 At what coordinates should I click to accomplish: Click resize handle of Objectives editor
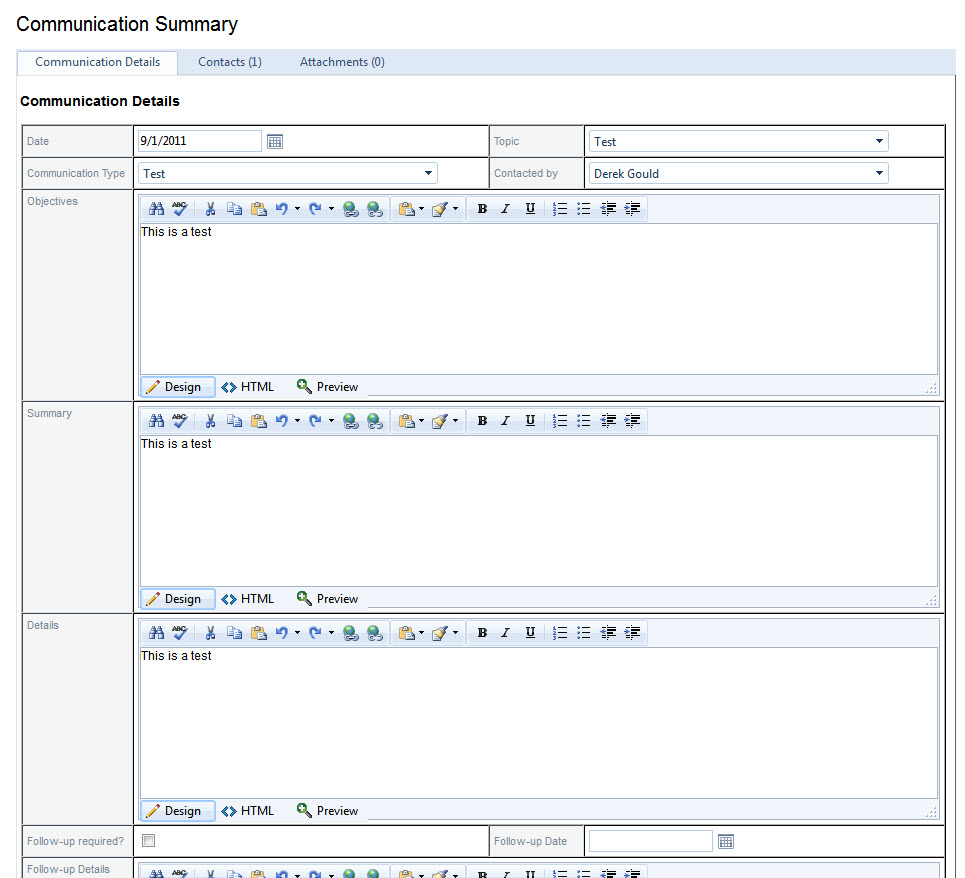[x=931, y=388]
